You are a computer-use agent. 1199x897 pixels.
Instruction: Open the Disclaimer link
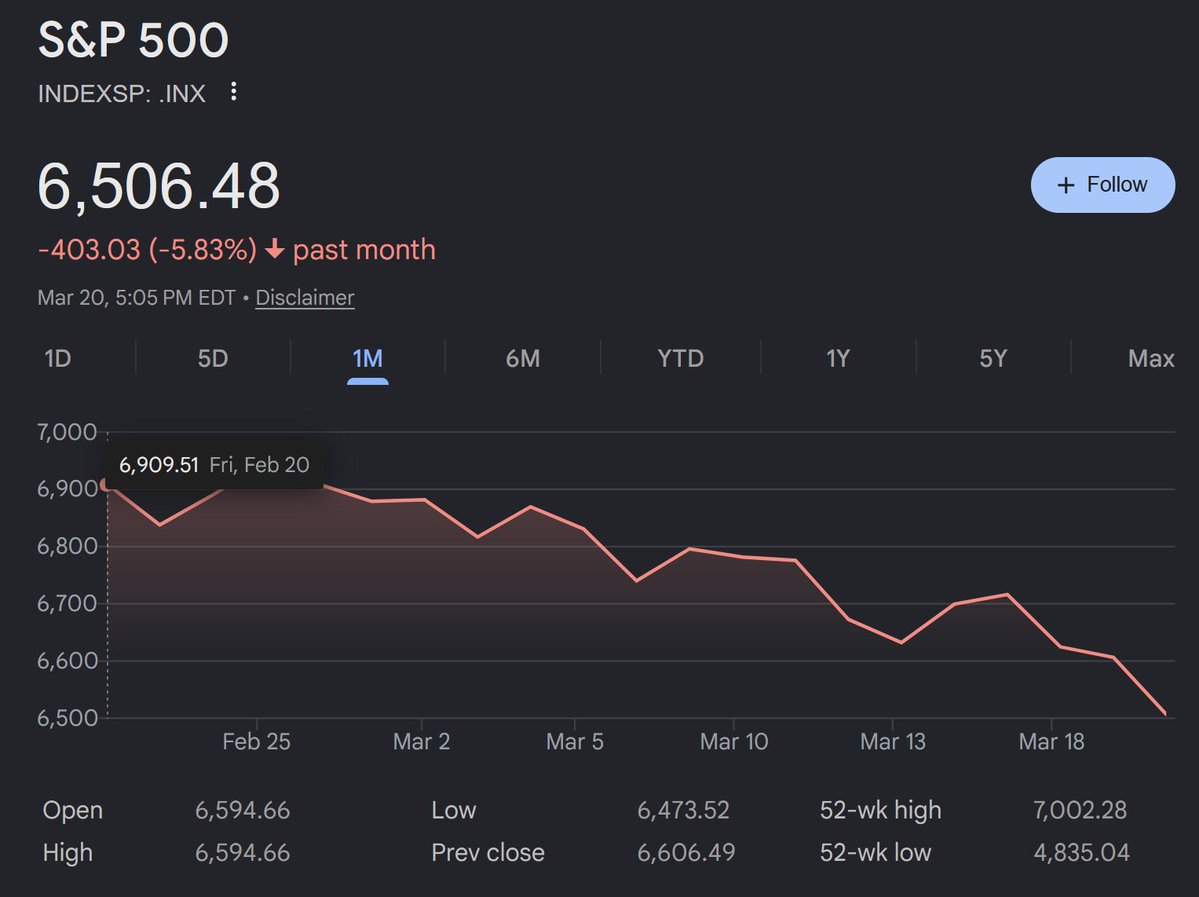[x=304, y=297]
